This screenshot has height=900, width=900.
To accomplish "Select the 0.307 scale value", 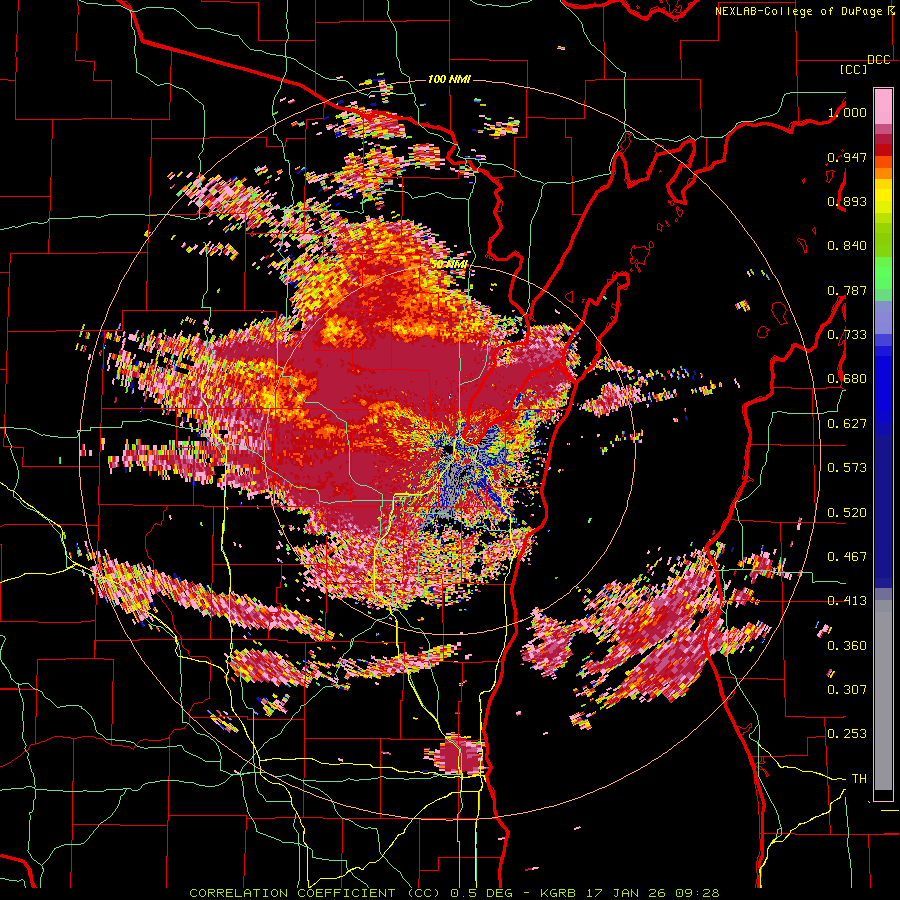I will tap(847, 689).
